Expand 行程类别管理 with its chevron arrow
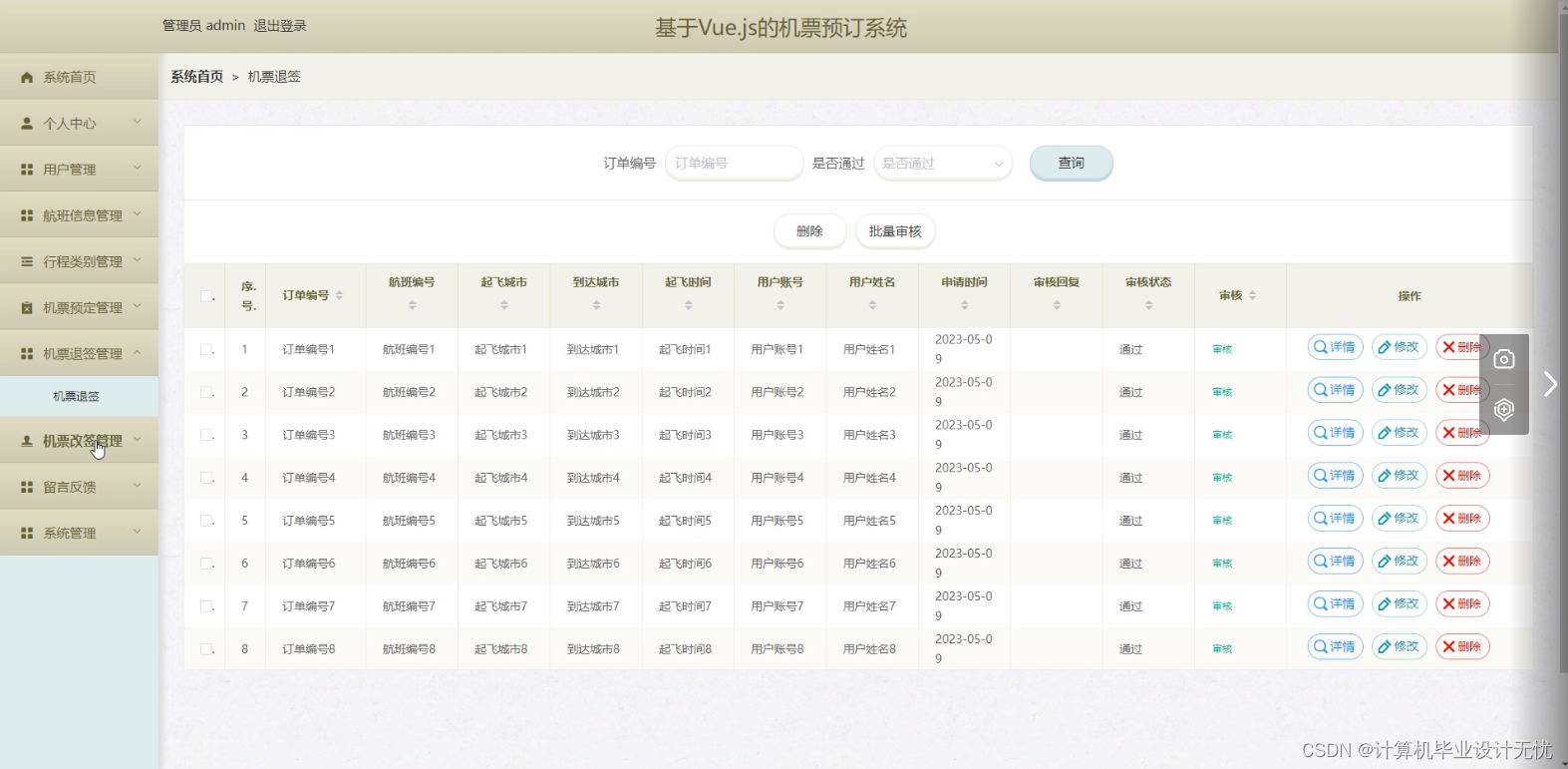 pyautogui.click(x=138, y=260)
